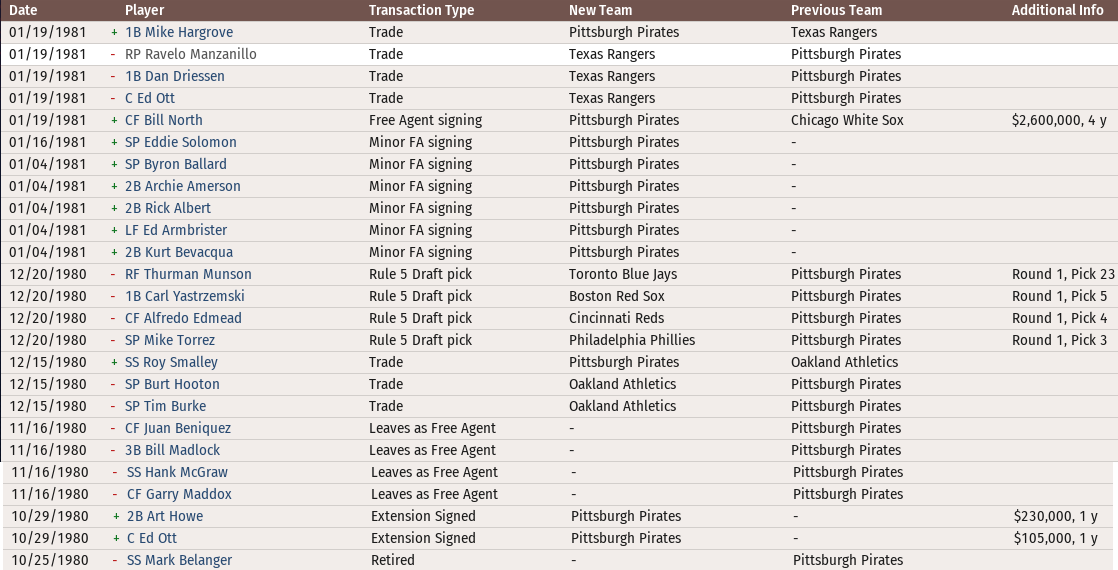Sort by Previous Team column
Screen dimensions: 1118x570
click(836, 10)
